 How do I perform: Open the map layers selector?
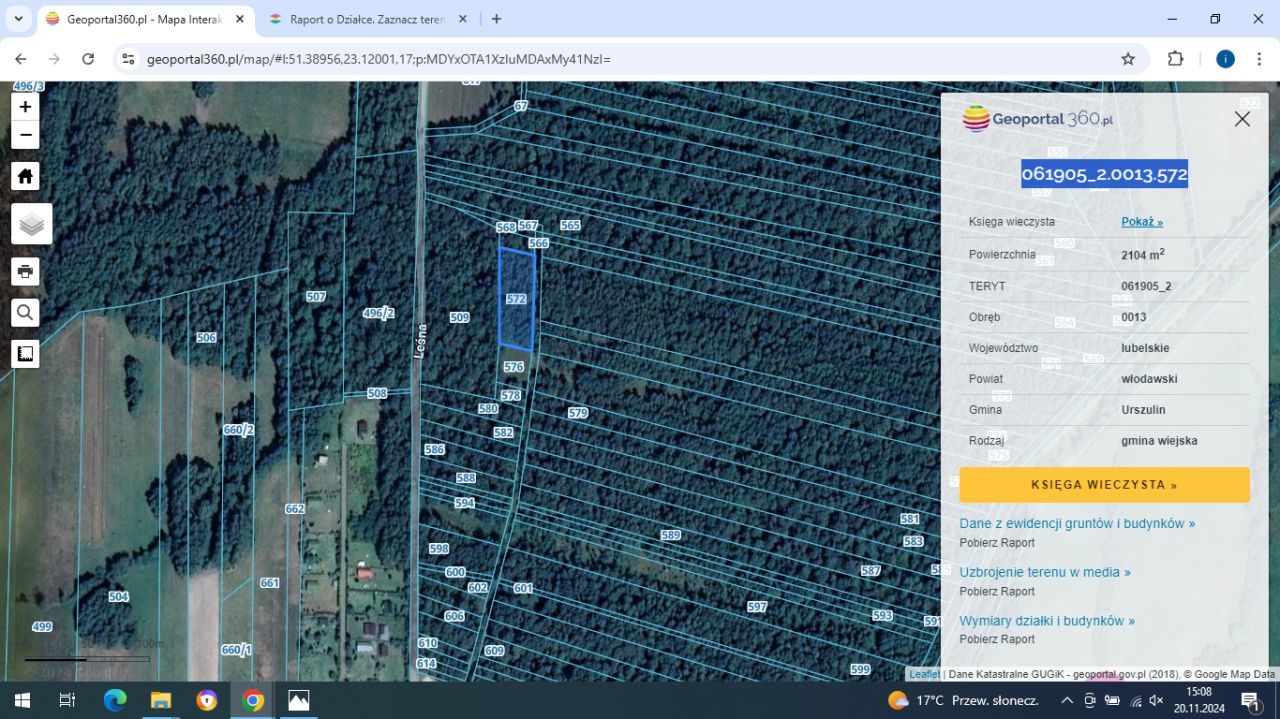coord(32,224)
